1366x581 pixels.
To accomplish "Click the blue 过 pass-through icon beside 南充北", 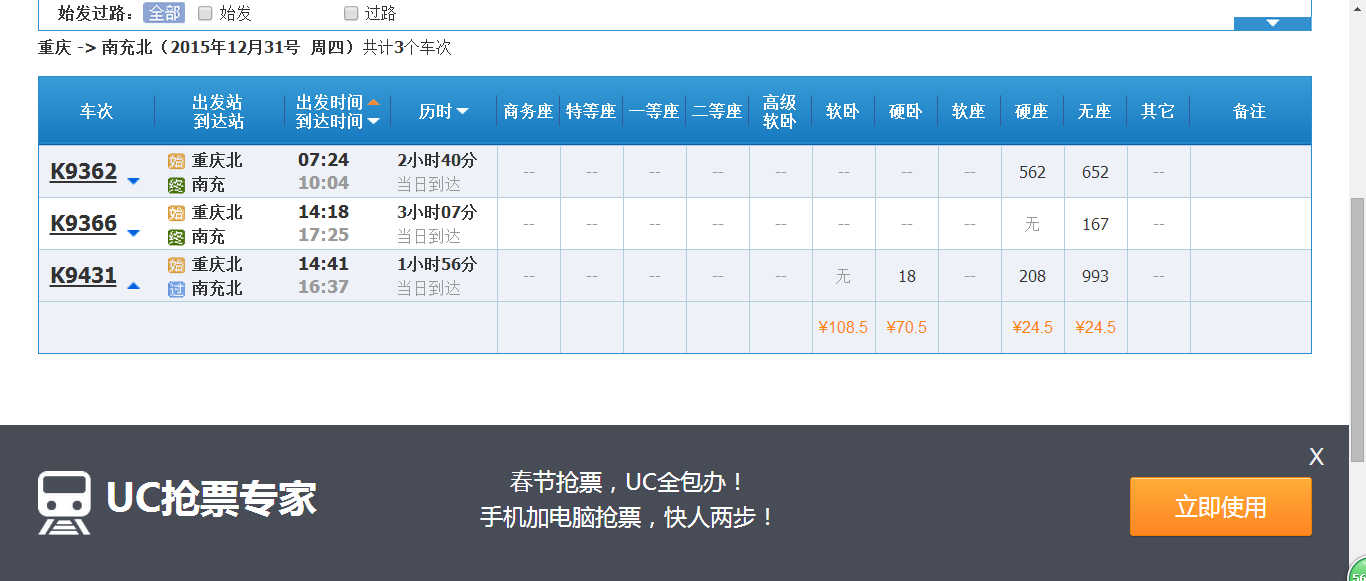I will coord(176,289).
